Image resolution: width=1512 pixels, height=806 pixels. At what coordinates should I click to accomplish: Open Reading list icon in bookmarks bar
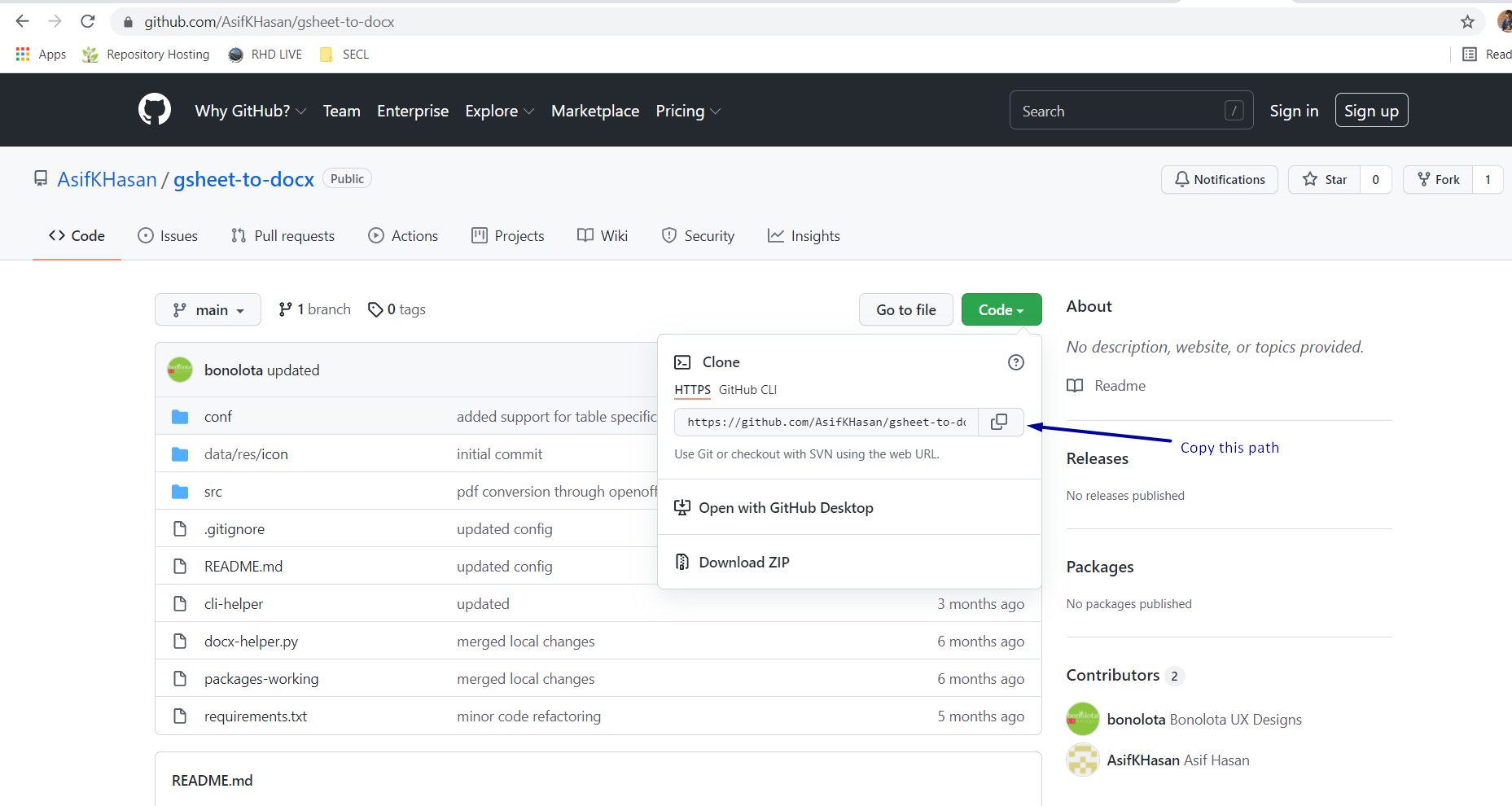click(x=1470, y=55)
